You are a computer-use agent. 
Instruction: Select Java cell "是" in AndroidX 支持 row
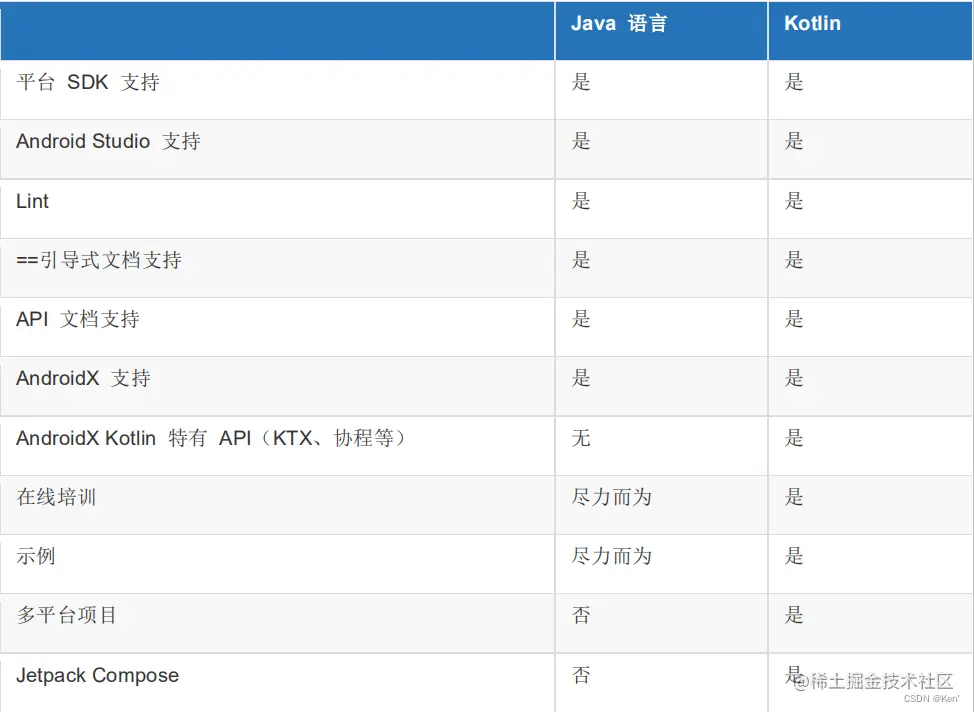pyautogui.click(x=581, y=378)
